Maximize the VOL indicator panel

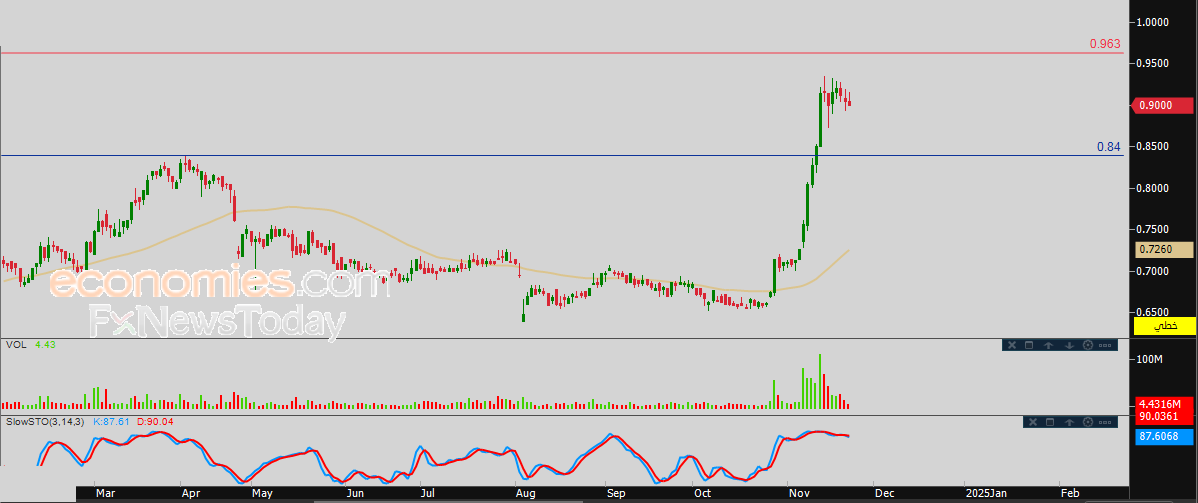click(x=1029, y=346)
